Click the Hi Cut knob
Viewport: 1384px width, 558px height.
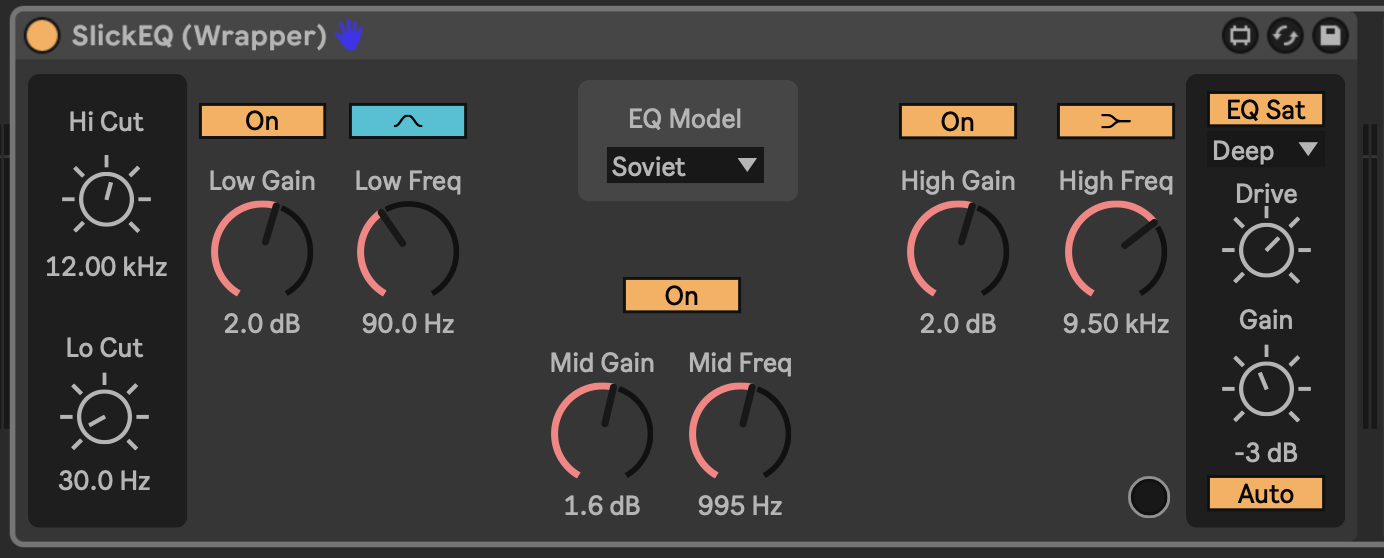coord(106,200)
